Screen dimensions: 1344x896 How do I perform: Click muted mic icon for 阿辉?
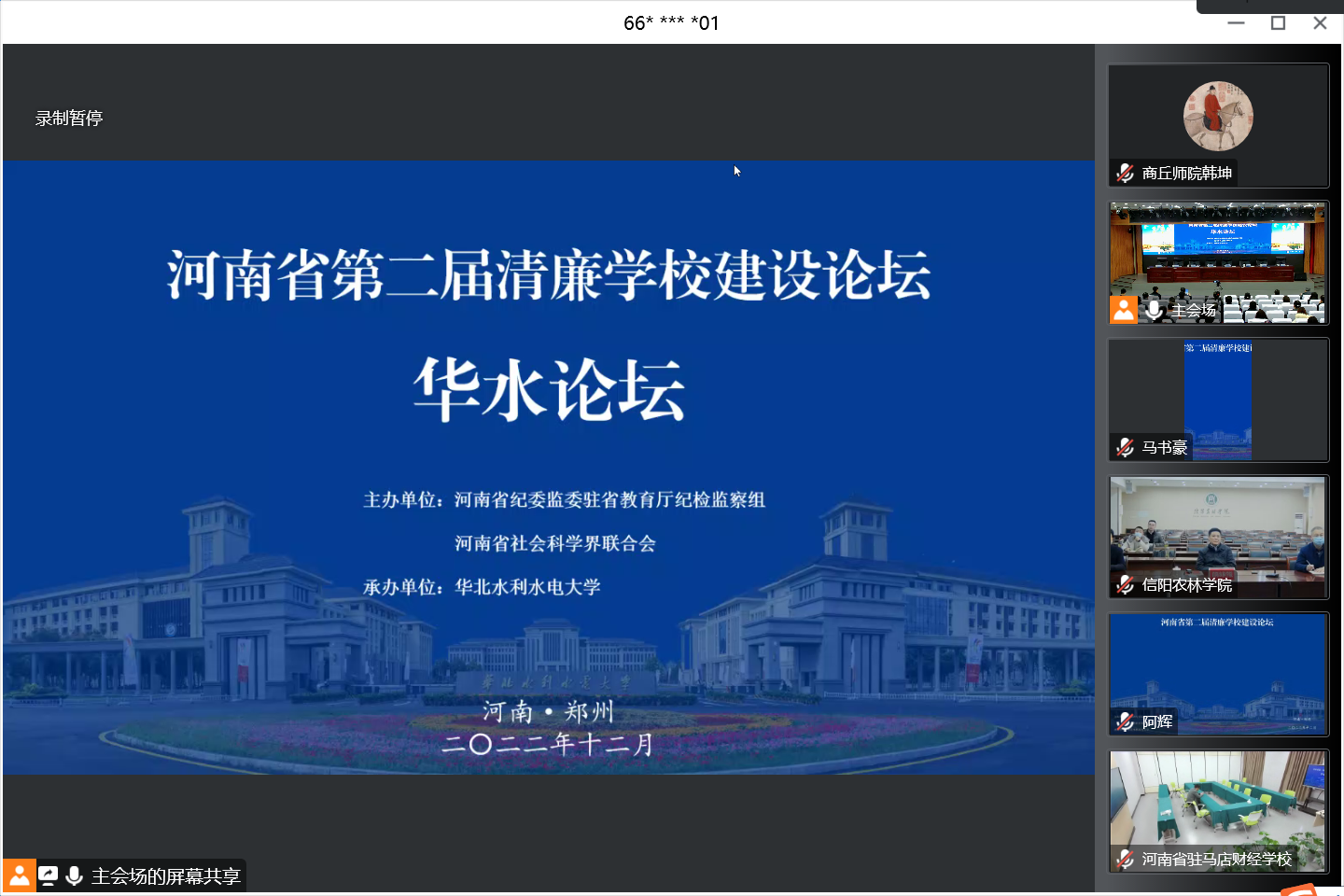pyautogui.click(x=1126, y=722)
